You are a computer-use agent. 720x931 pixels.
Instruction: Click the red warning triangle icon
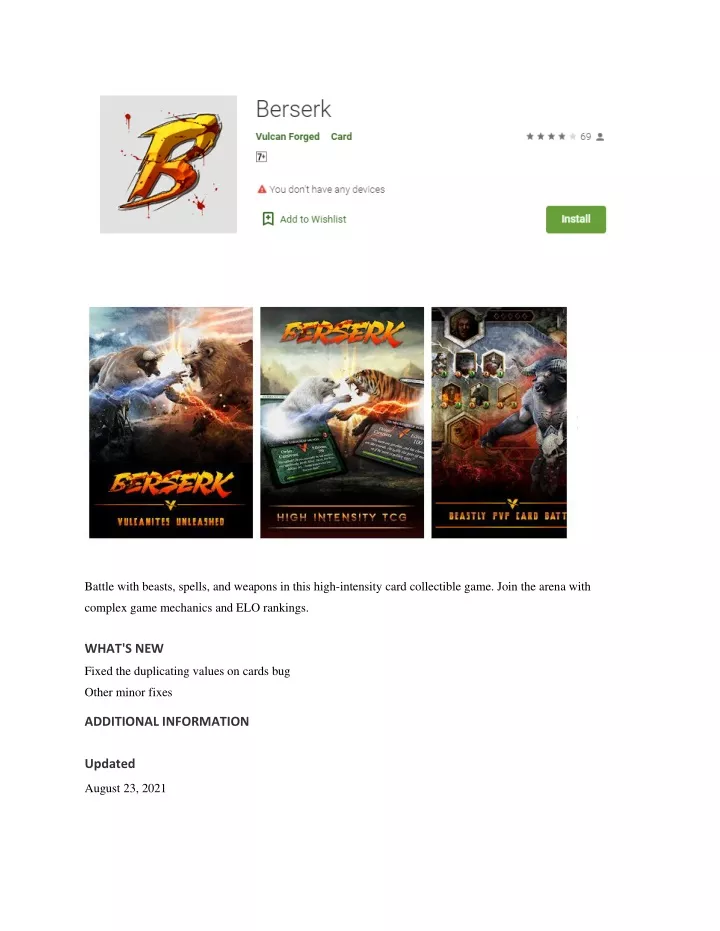click(x=262, y=189)
